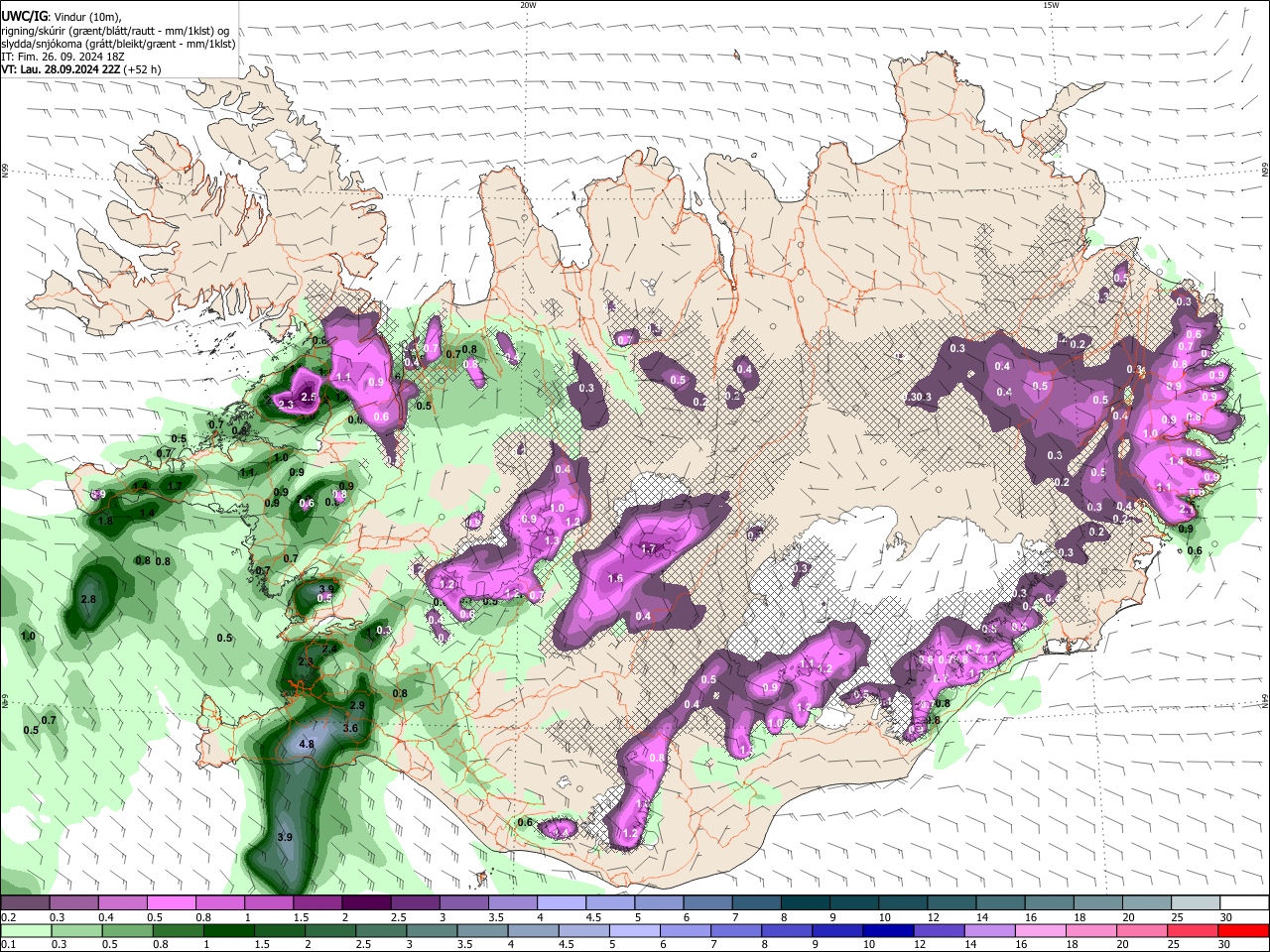1270x952 pixels.
Task: Click the 2.5 precipitation value in the northwest
Action: point(308,397)
